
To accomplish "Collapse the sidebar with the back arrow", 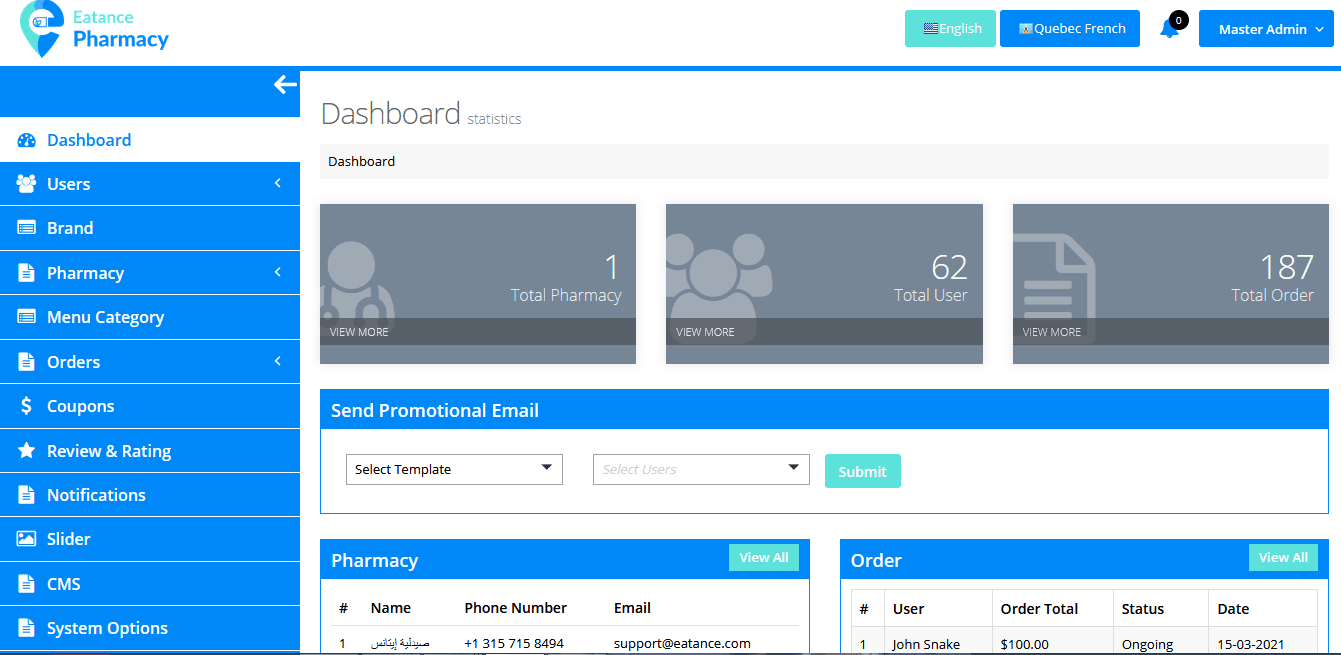I will [285, 84].
